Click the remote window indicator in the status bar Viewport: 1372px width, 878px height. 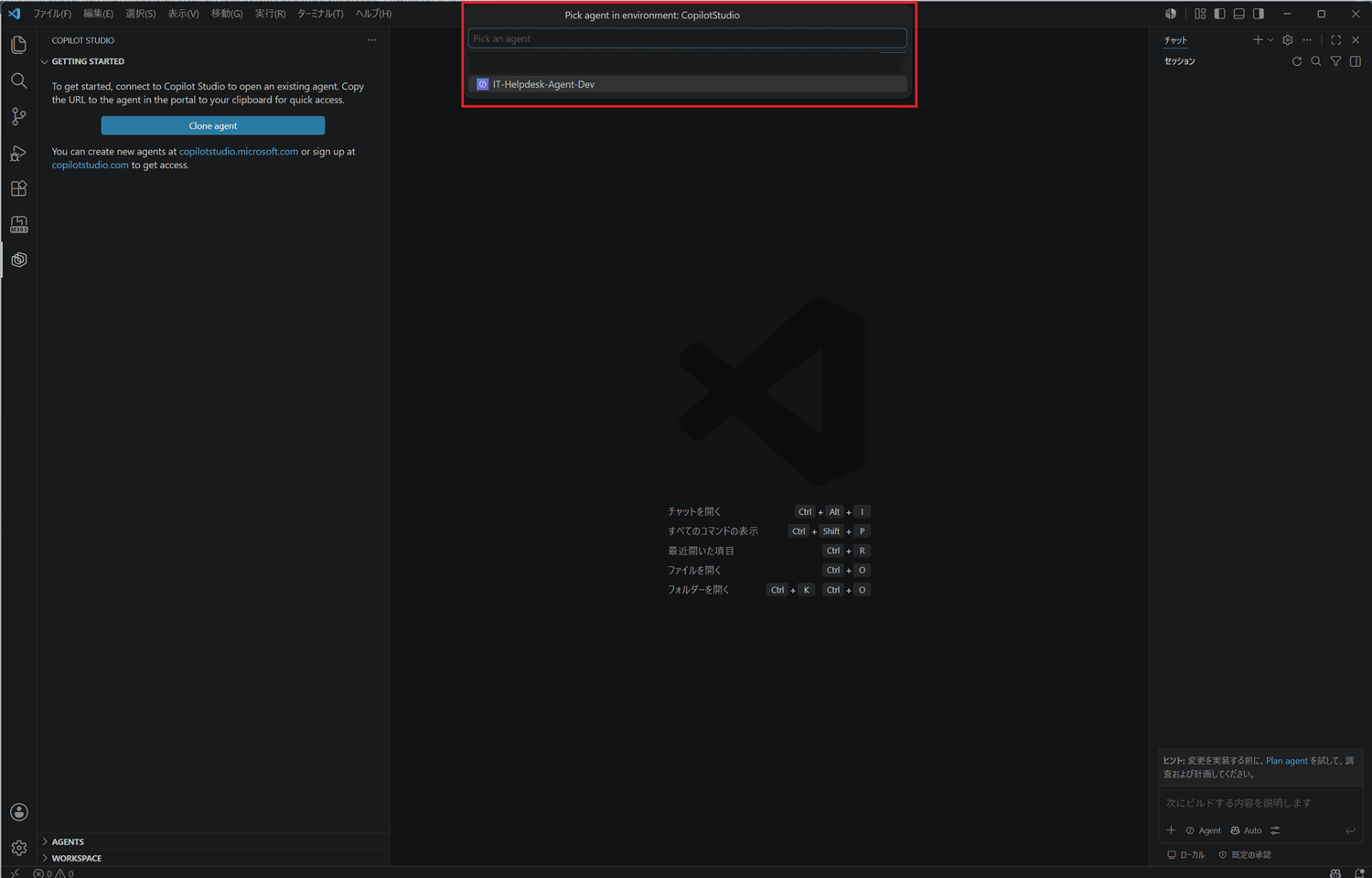pyautogui.click(x=14, y=873)
